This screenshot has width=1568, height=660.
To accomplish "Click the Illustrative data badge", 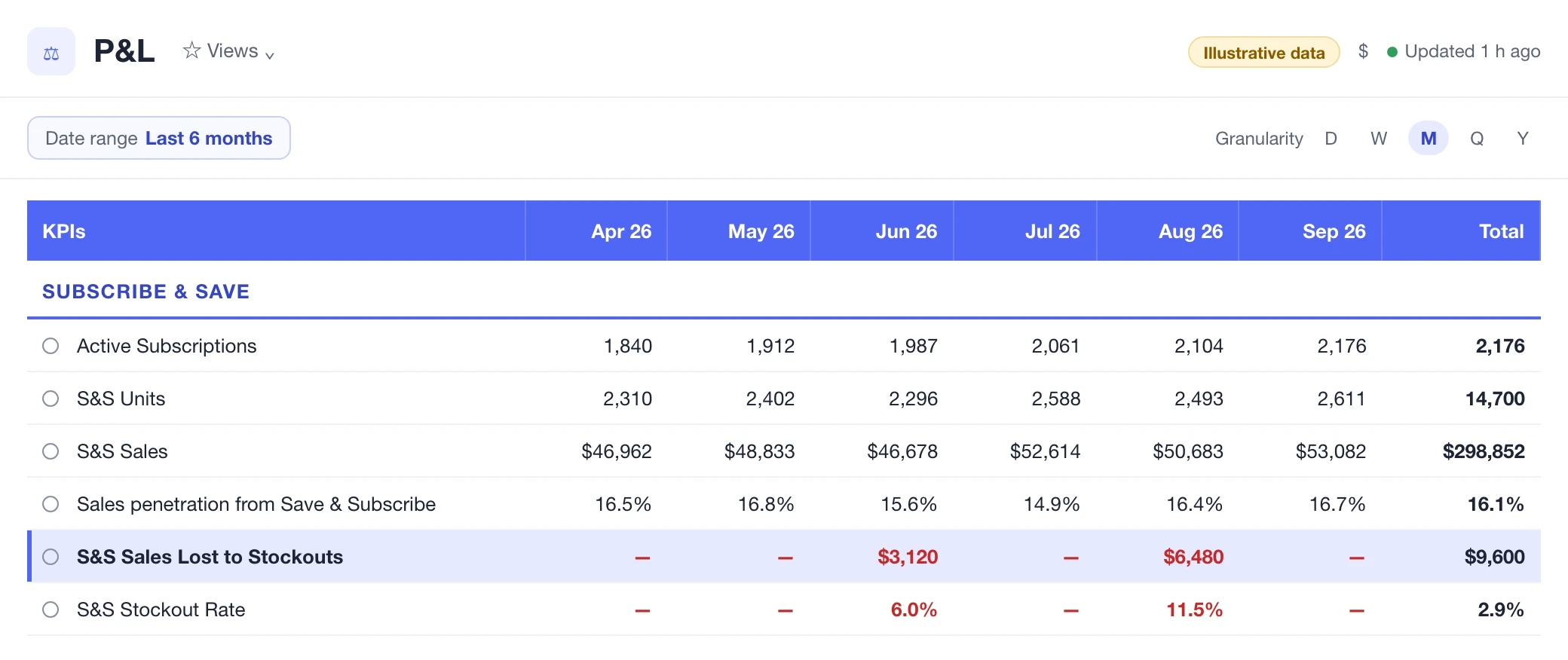I will [x=1263, y=52].
